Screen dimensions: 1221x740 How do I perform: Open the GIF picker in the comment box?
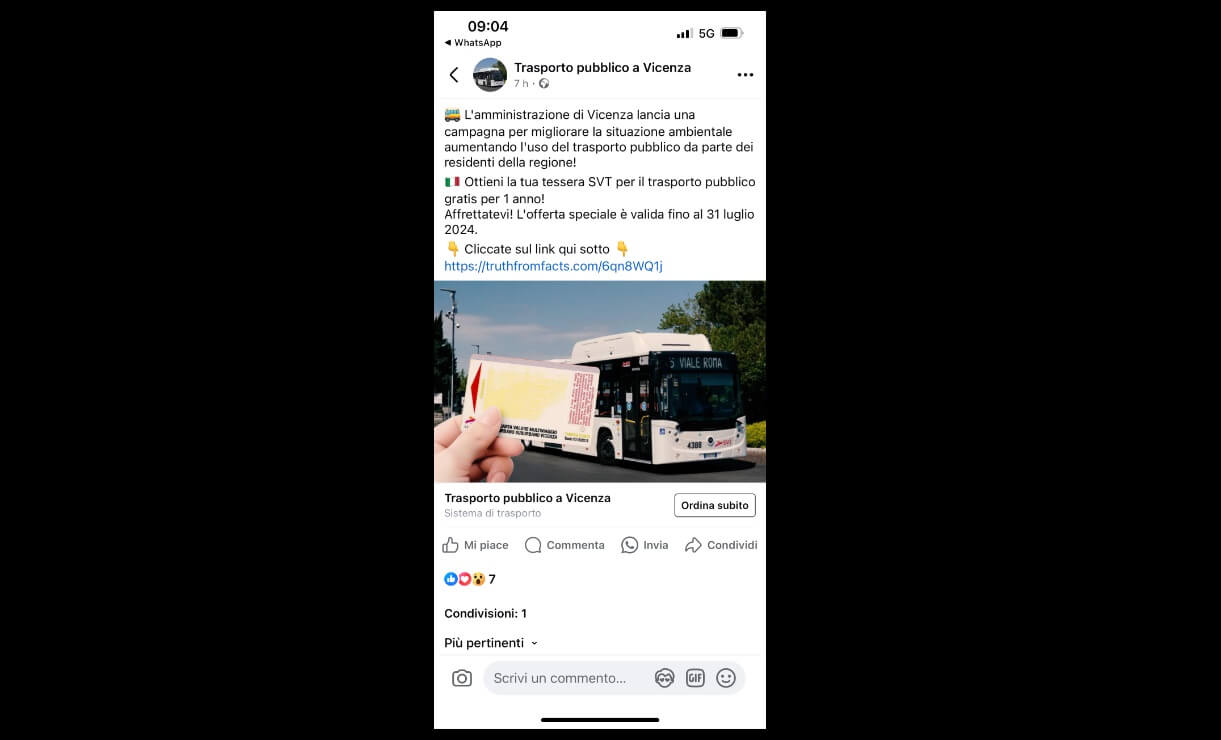(695, 678)
